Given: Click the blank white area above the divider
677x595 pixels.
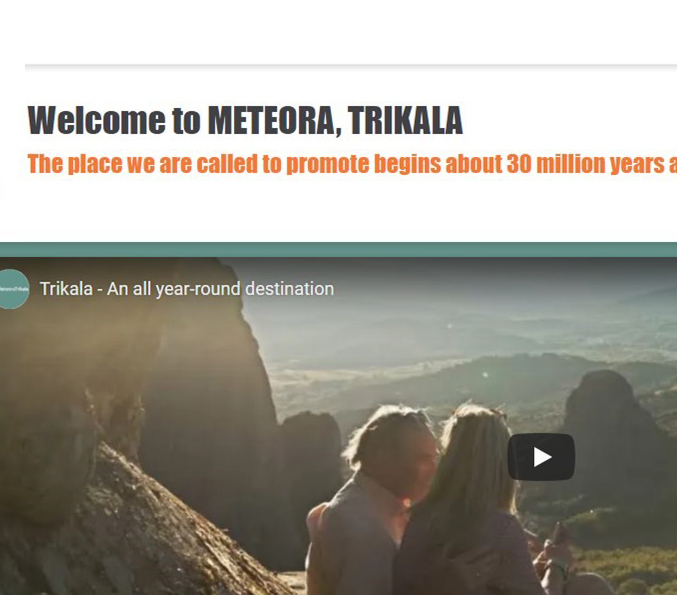Looking at the screenshot, I should [338, 31].
